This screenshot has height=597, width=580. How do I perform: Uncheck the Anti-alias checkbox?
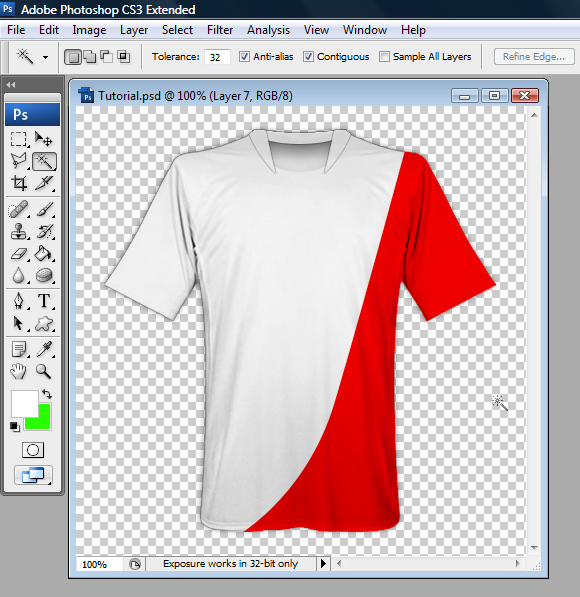244,57
